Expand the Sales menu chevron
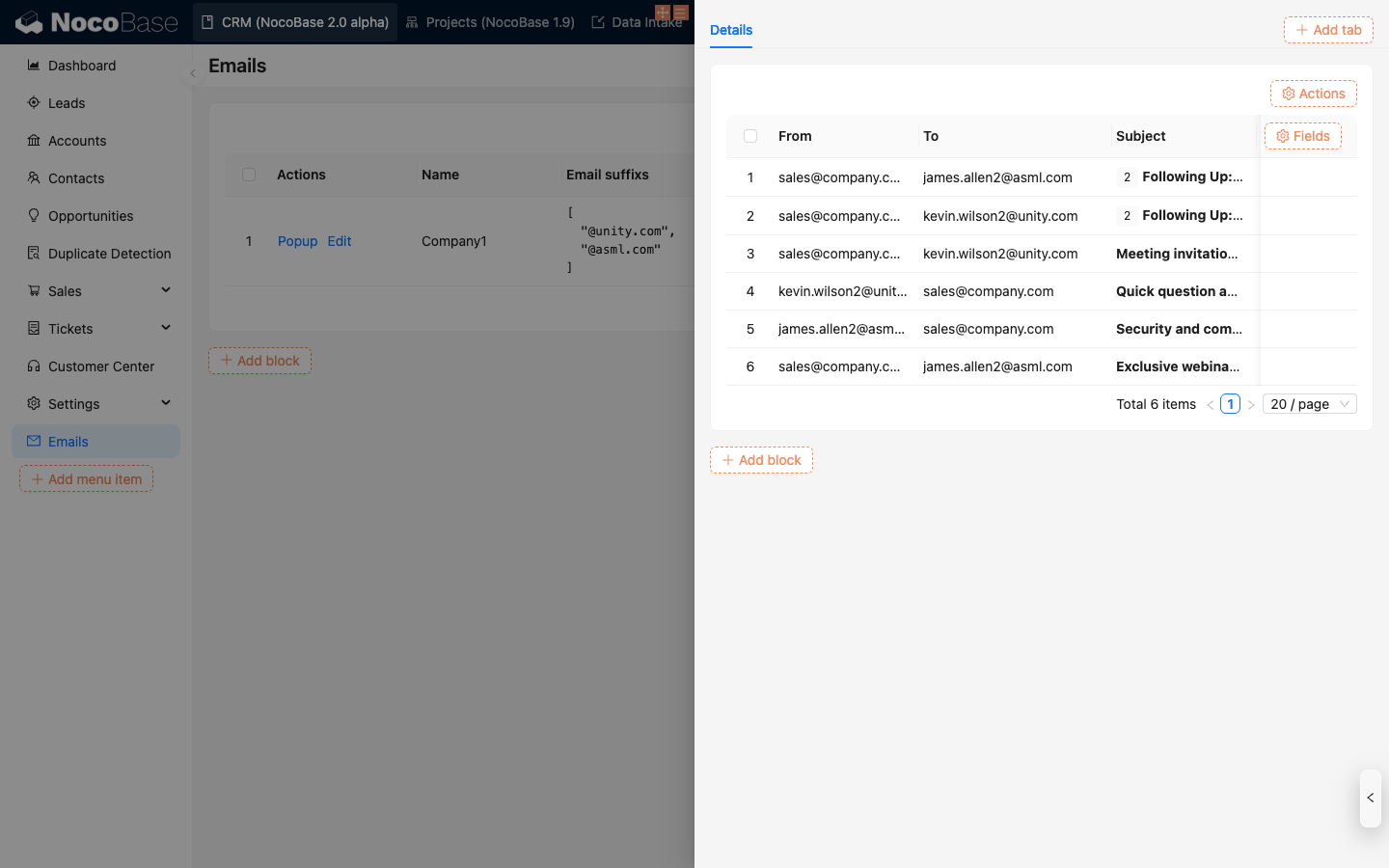Screen dimensions: 1389x868 click(x=166, y=290)
